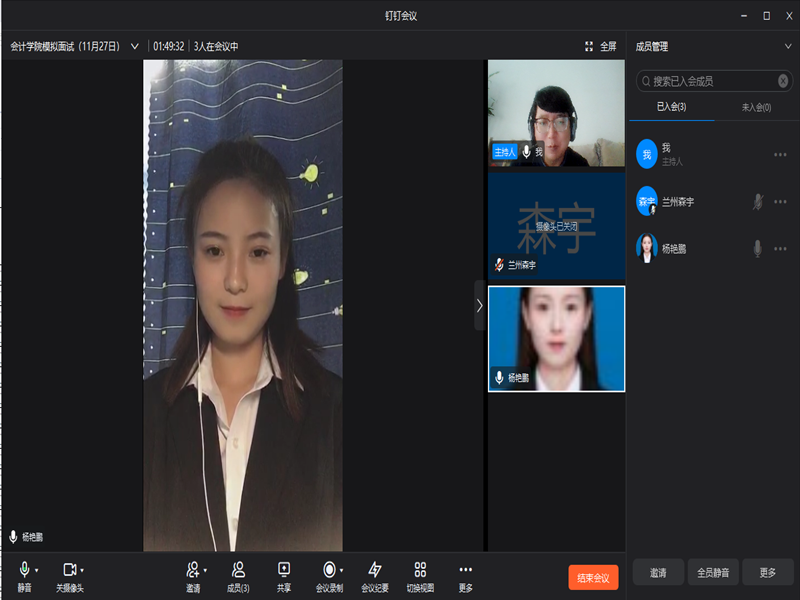Toggle microphone for 杨艳鹏 in member list
The image size is (800, 600).
point(757,249)
